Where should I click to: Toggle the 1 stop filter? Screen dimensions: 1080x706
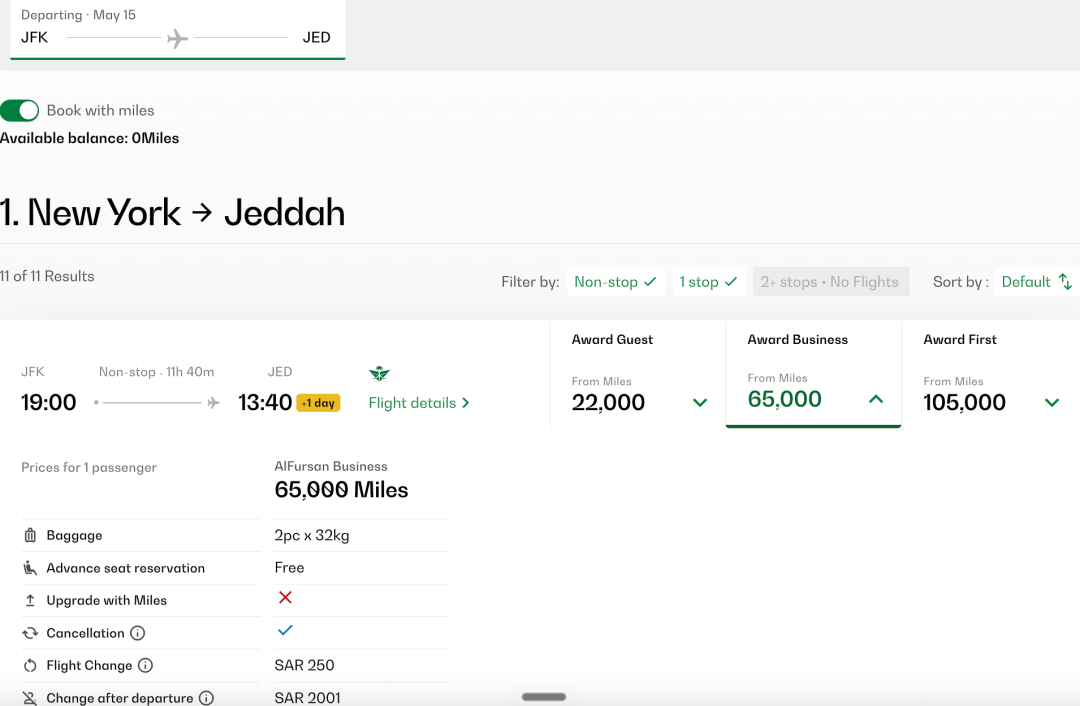(708, 282)
